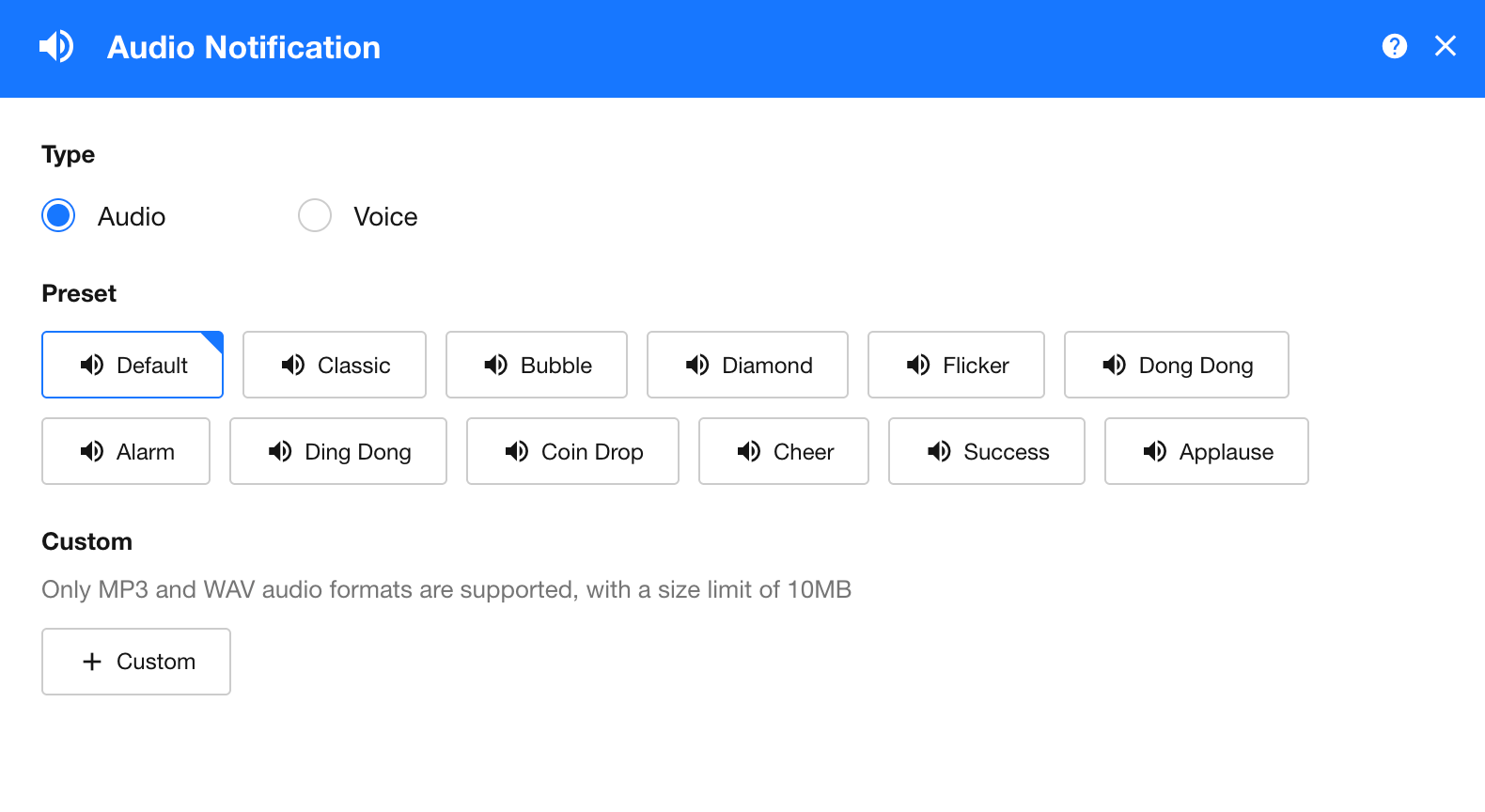Select the Voice radio button
This screenshot has height=812, width=1485.
click(x=315, y=215)
